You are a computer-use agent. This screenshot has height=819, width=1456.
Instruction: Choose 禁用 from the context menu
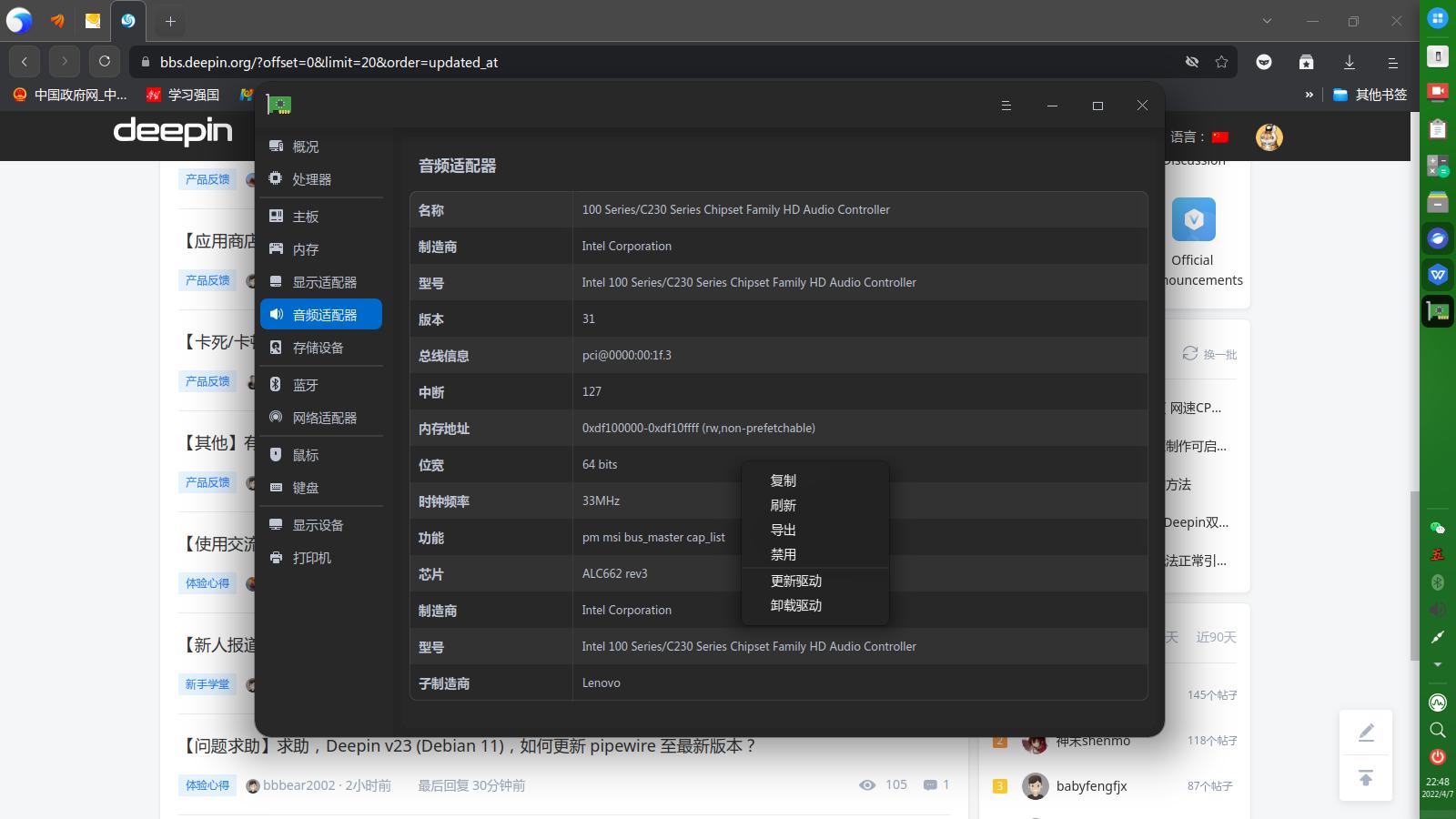tap(815, 554)
